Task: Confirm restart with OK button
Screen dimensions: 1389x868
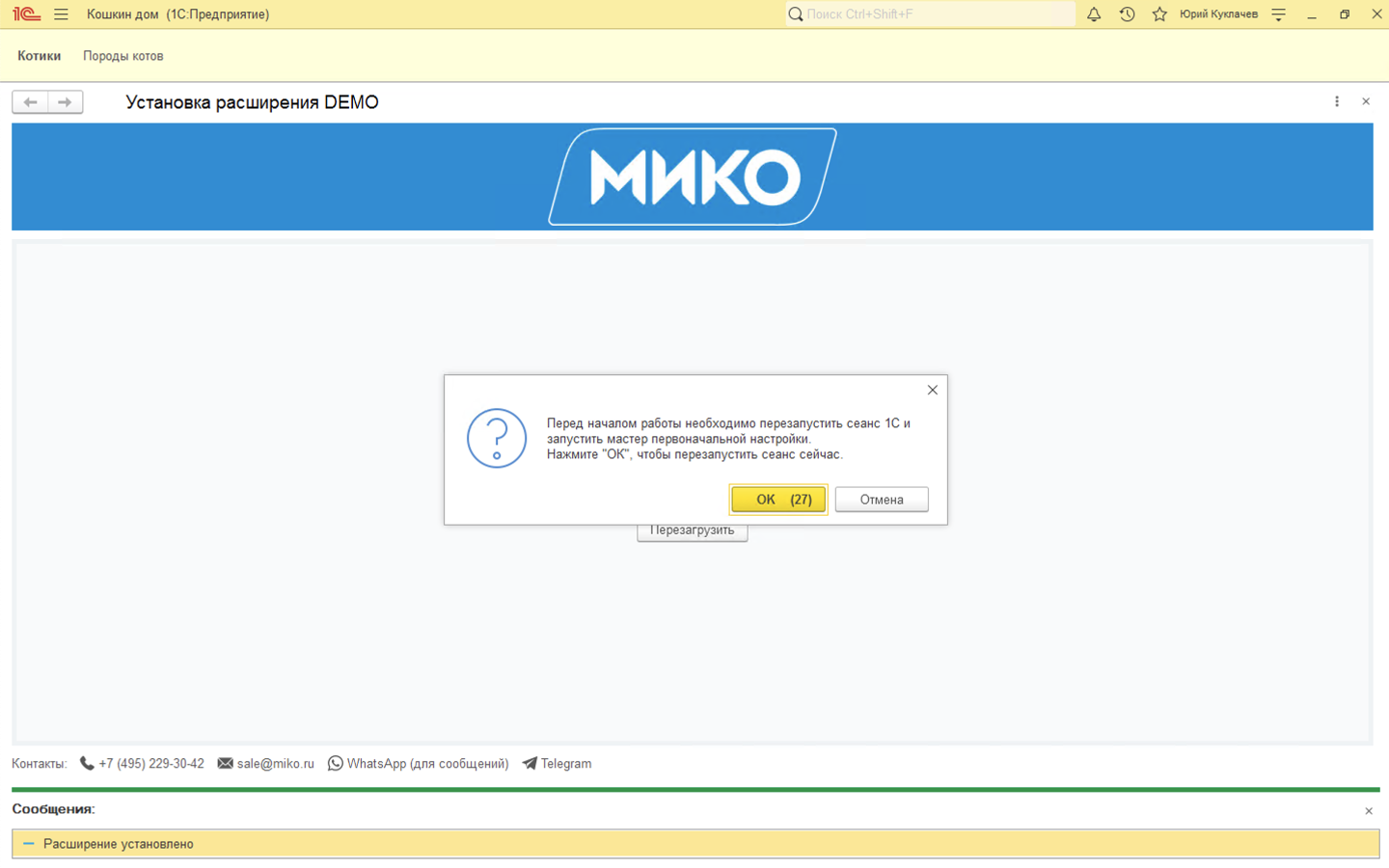Action: pyautogui.click(x=778, y=500)
